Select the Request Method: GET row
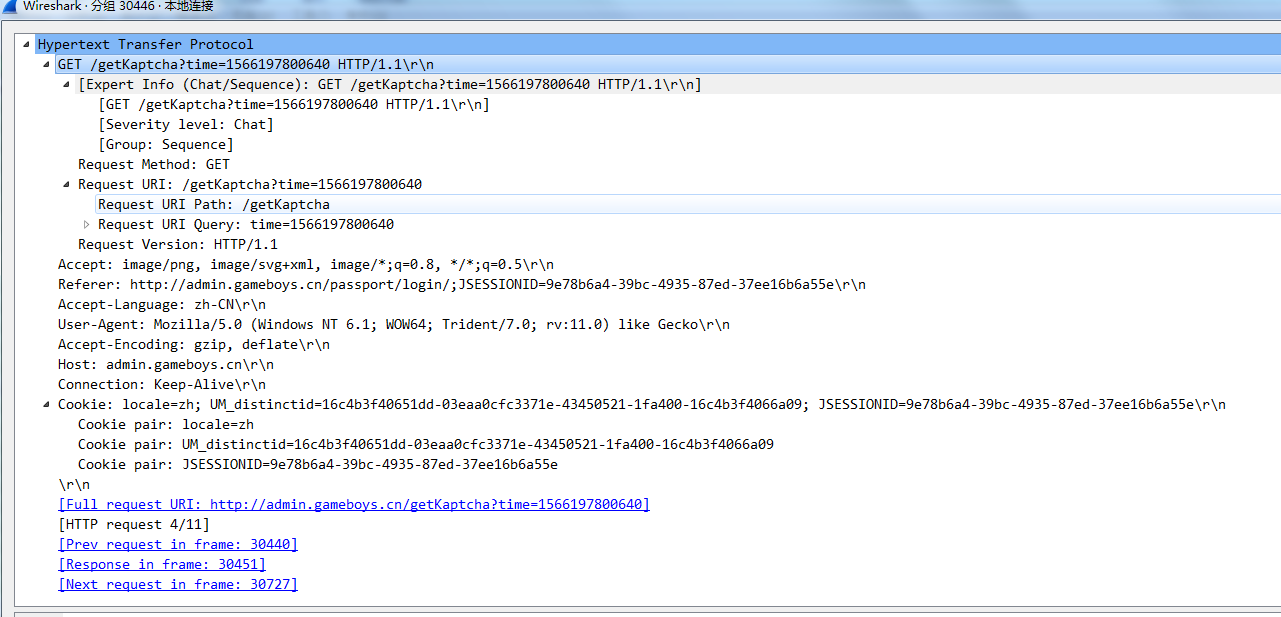The height and width of the screenshot is (617, 1281). [x=154, y=165]
